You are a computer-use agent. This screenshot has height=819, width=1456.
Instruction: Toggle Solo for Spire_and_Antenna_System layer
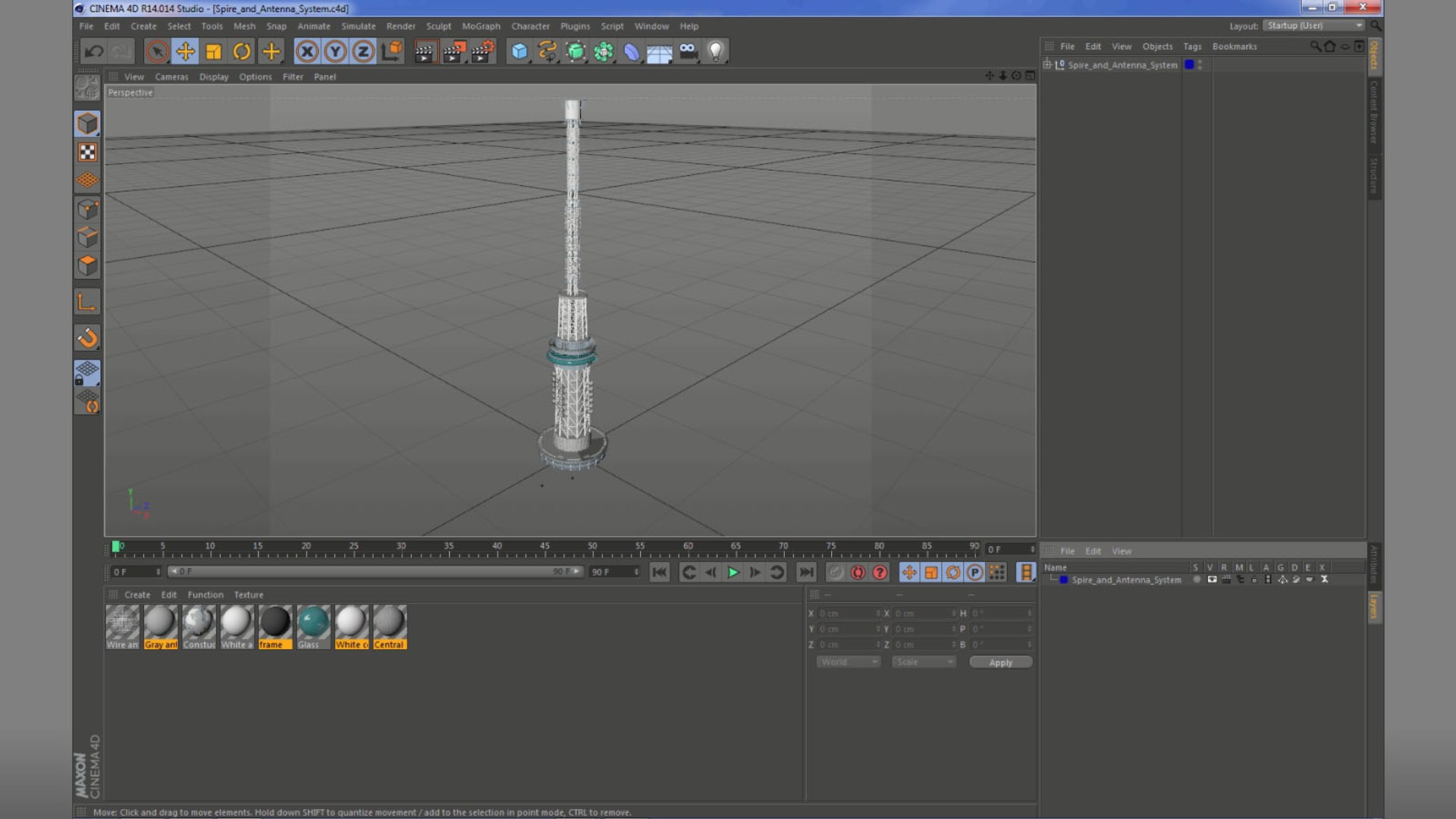point(1197,580)
